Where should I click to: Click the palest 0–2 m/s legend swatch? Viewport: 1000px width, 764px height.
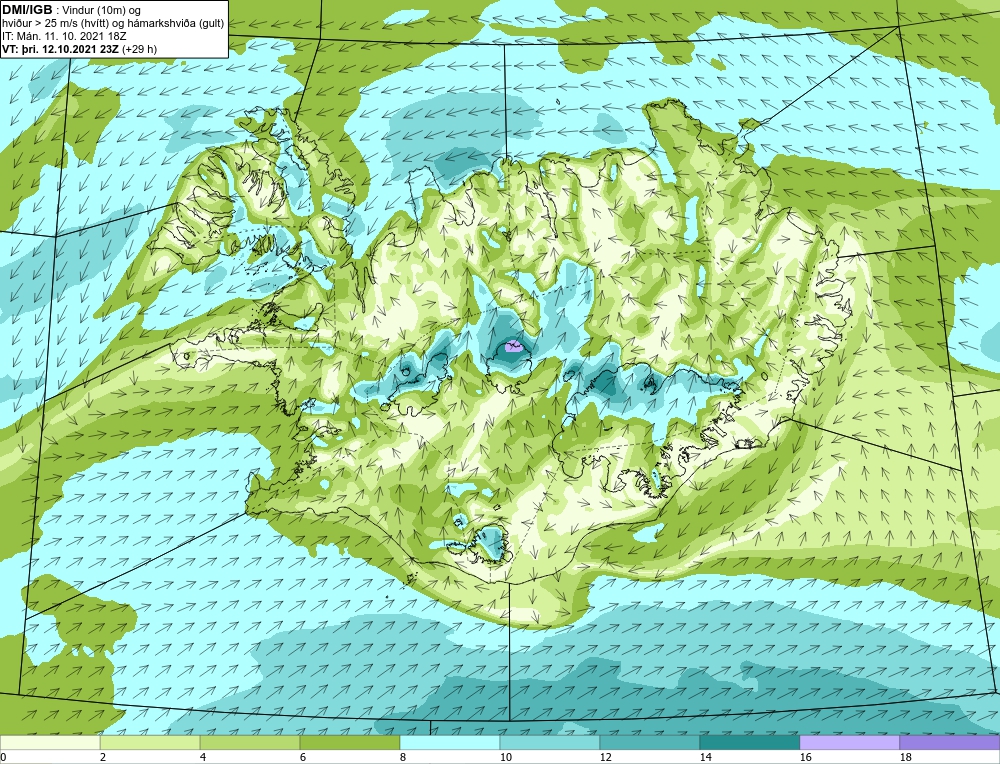click(x=50, y=742)
